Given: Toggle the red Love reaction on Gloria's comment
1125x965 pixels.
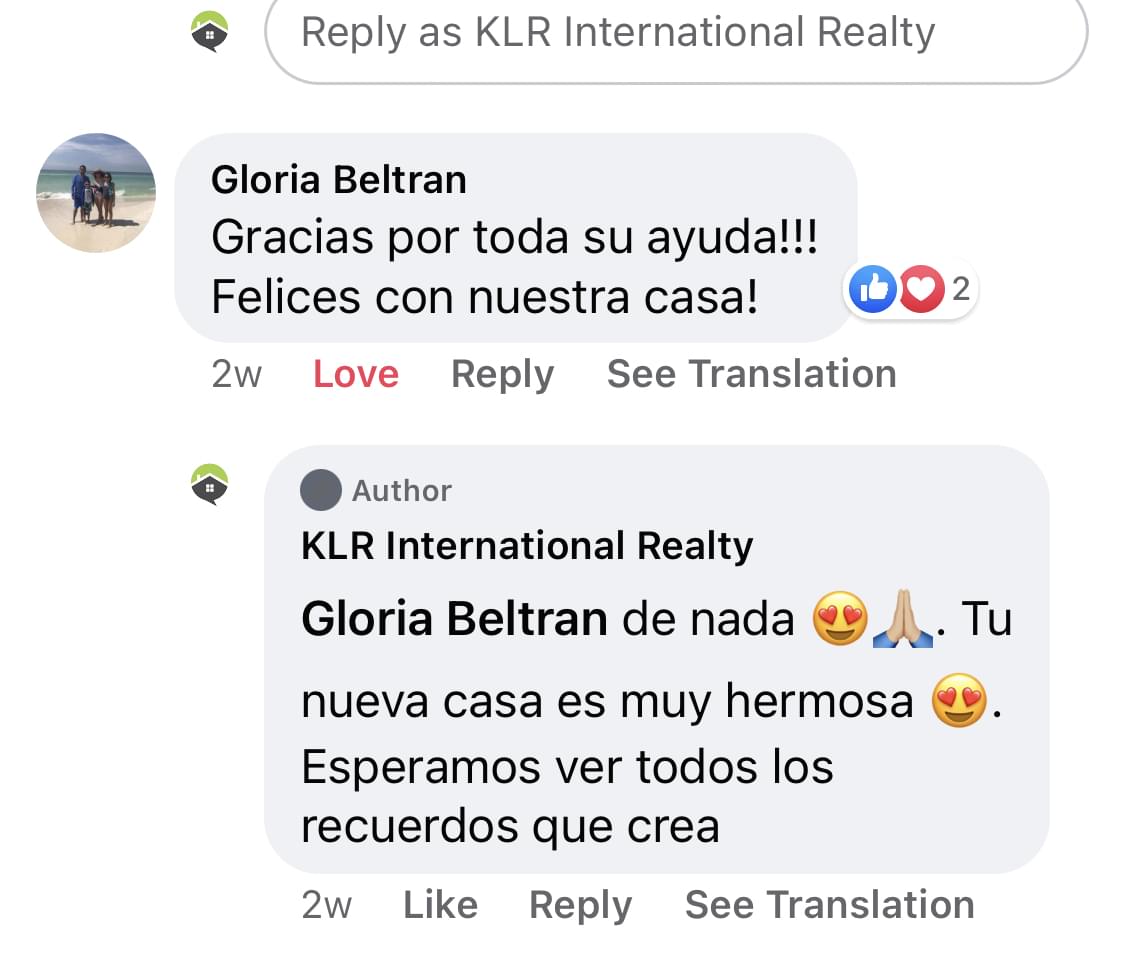Looking at the screenshot, I should pos(356,374).
